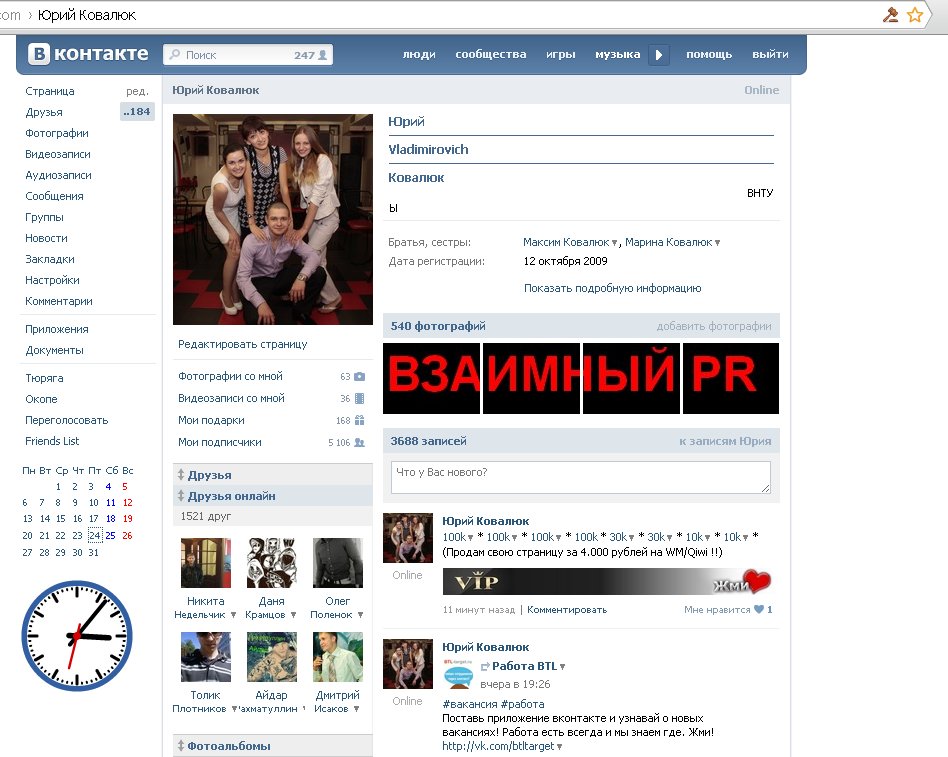Viewport: 948px width, 757px height.
Task: Click the VIP Жми banner
Action: pyautogui.click(x=607, y=582)
